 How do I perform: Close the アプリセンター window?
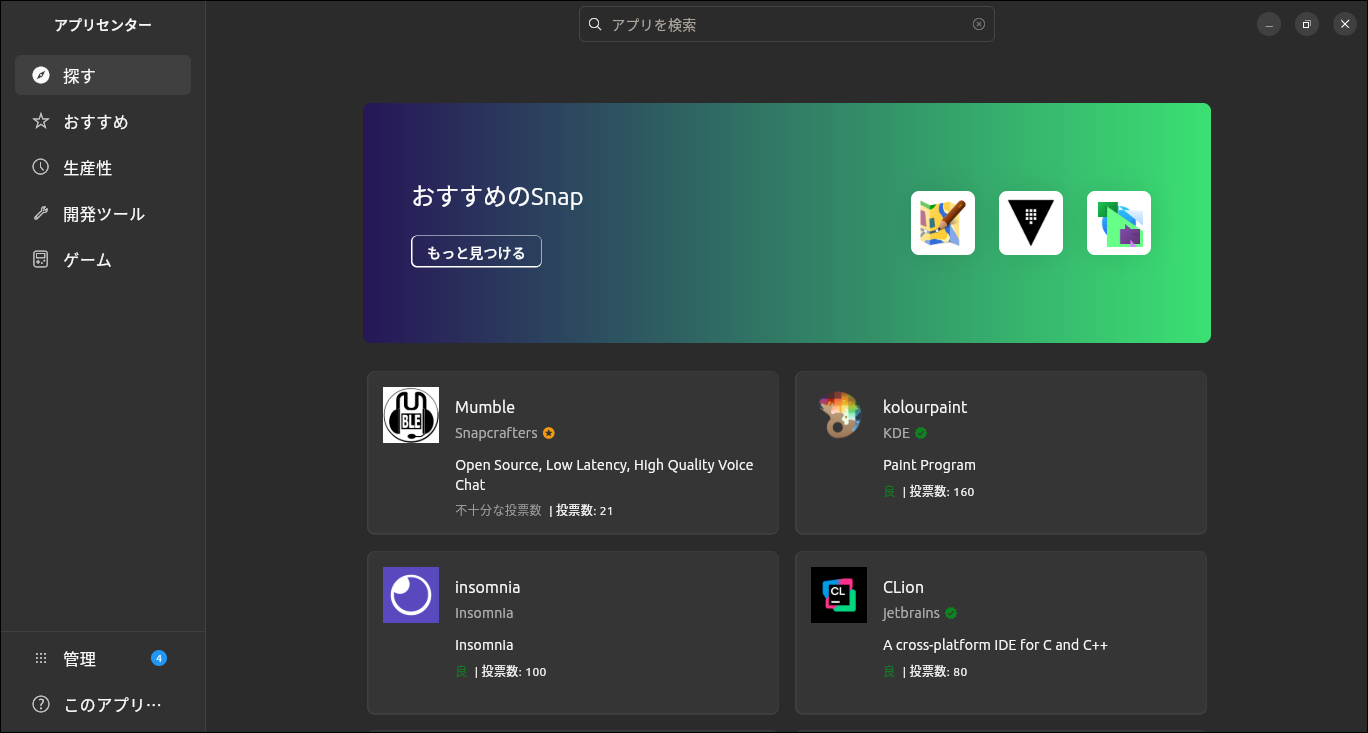point(1345,24)
